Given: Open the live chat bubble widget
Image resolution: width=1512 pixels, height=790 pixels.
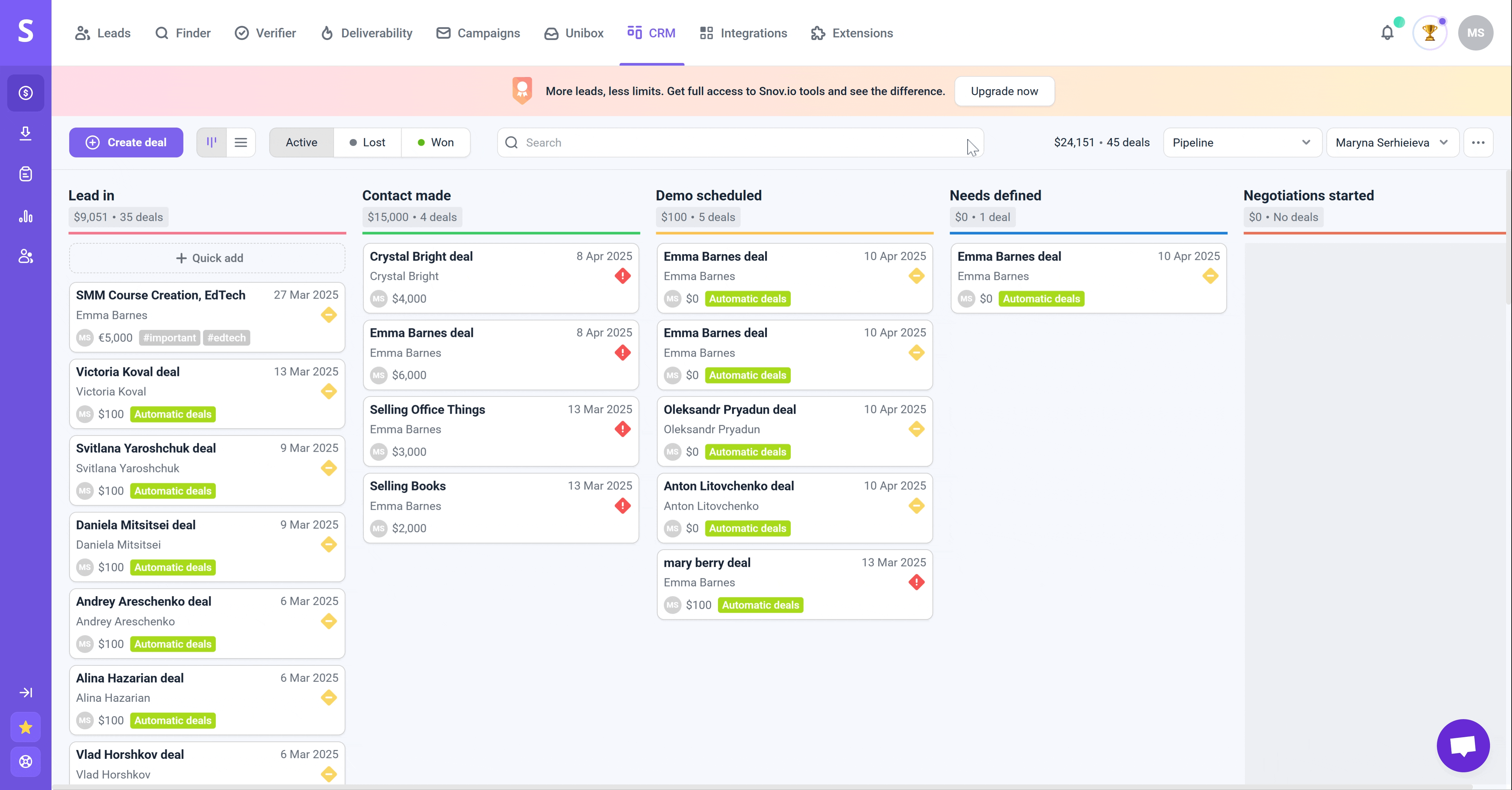Looking at the screenshot, I should point(1463,745).
